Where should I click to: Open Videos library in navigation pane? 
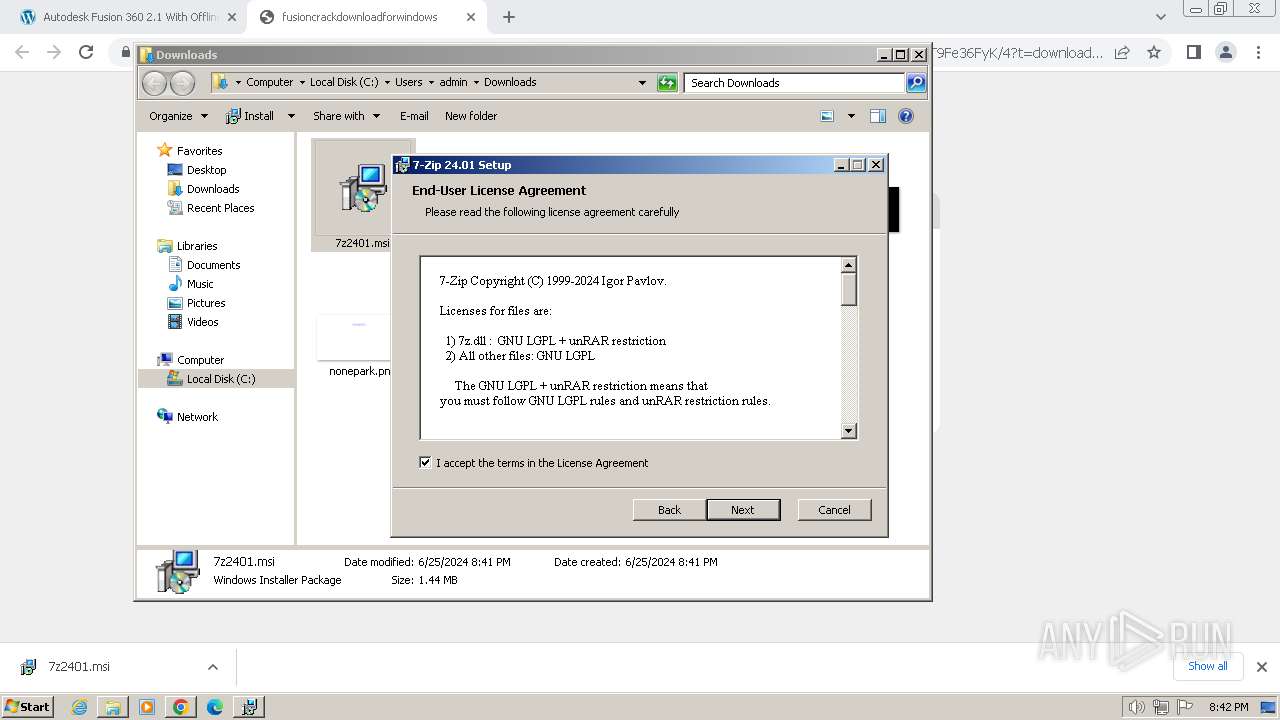click(202, 322)
